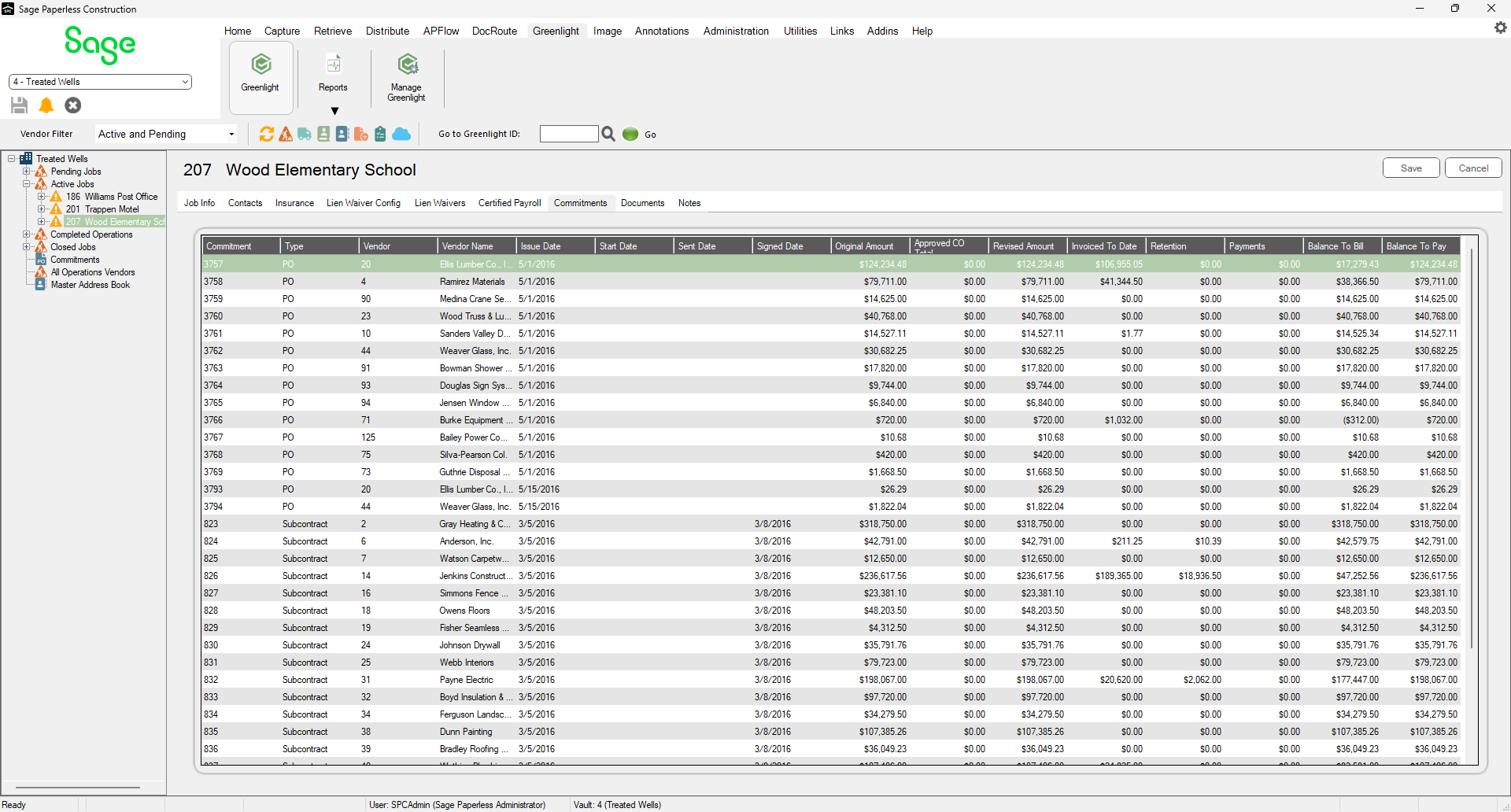Collapse the Active Jobs node
The height and width of the screenshot is (812, 1511).
27,184
